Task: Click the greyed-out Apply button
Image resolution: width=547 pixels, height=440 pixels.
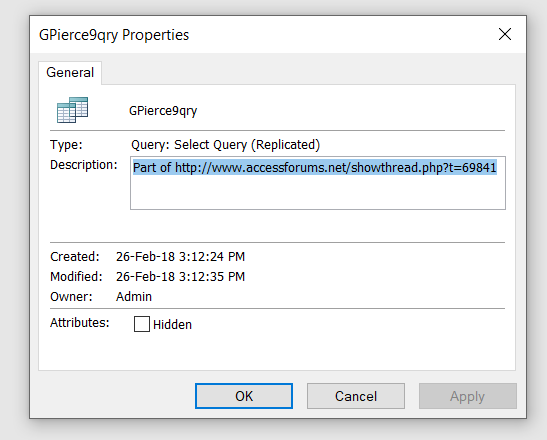Action: pyautogui.click(x=467, y=396)
